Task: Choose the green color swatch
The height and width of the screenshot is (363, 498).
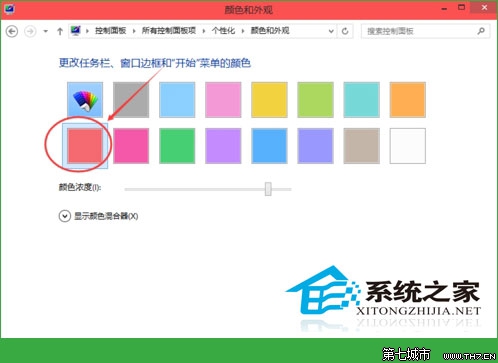Action: click(x=177, y=146)
